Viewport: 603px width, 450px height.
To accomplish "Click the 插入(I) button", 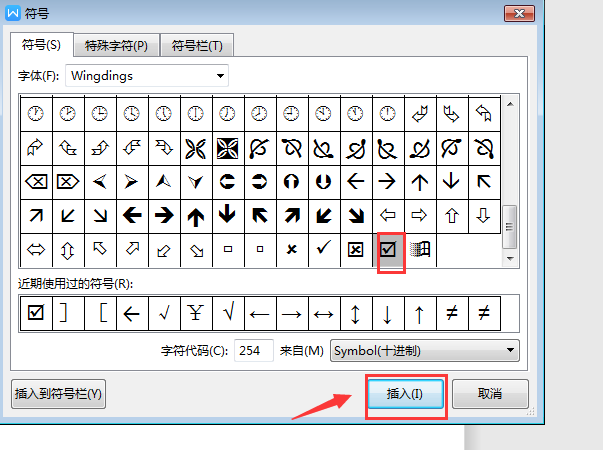I will [x=405, y=394].
